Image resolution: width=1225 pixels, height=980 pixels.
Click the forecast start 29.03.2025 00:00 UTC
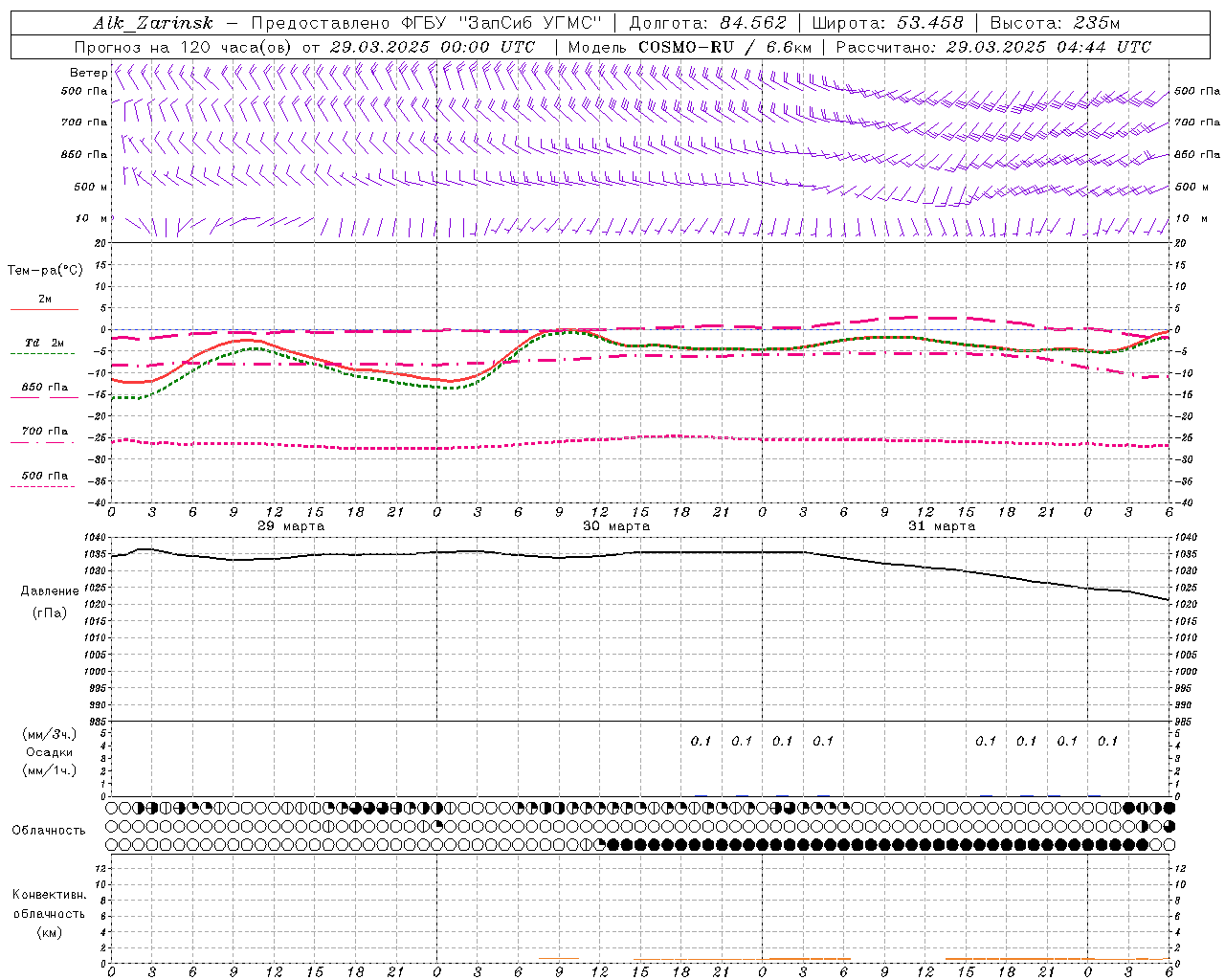coord(433,47)
